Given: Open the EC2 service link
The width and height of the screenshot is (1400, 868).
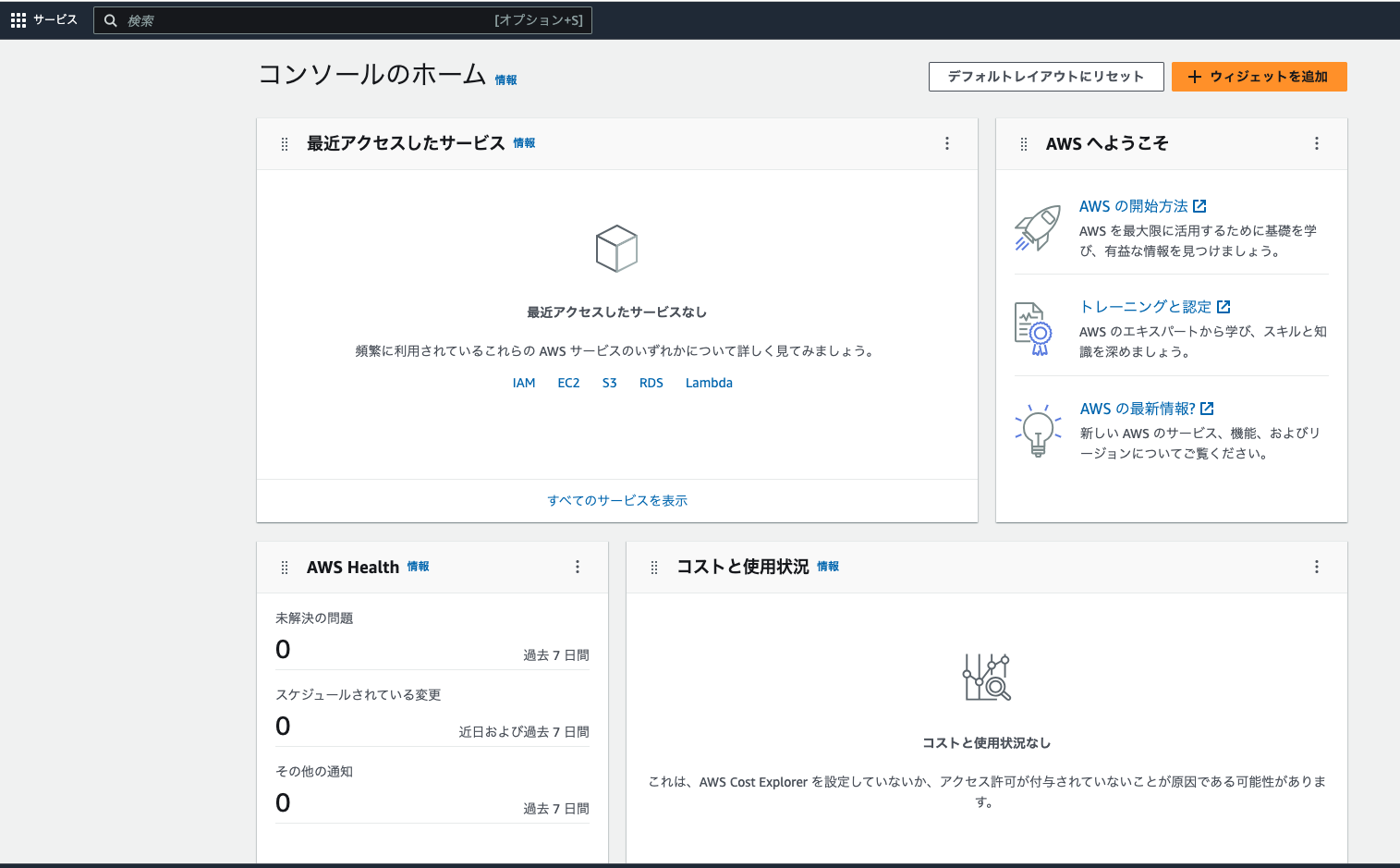Looking at the screenshot, I should [568, 383].
